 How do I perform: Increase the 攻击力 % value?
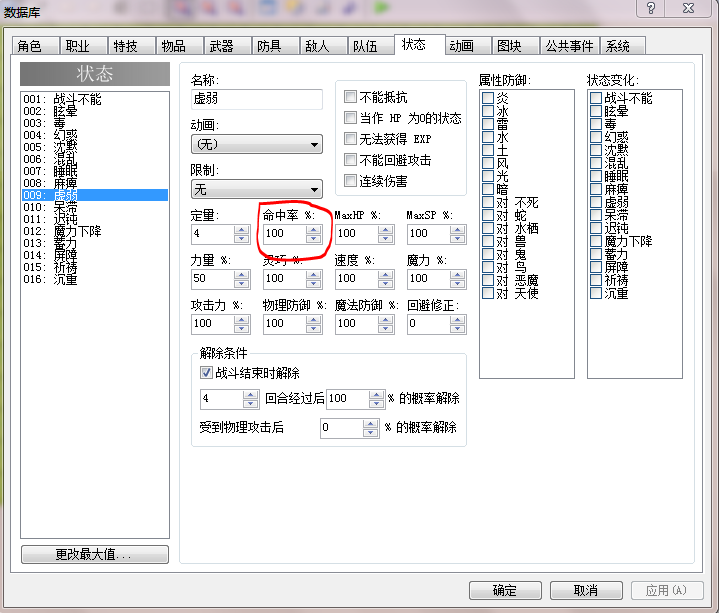pos(242,320)
